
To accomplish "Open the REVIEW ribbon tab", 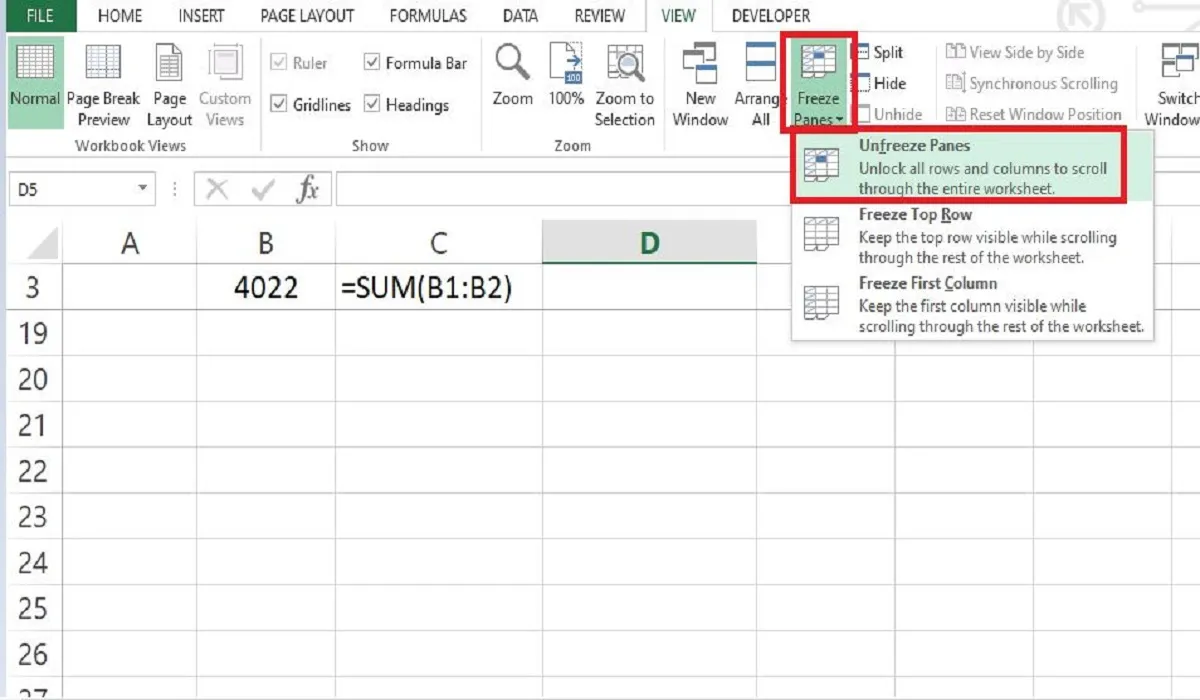I will point(600,16).
